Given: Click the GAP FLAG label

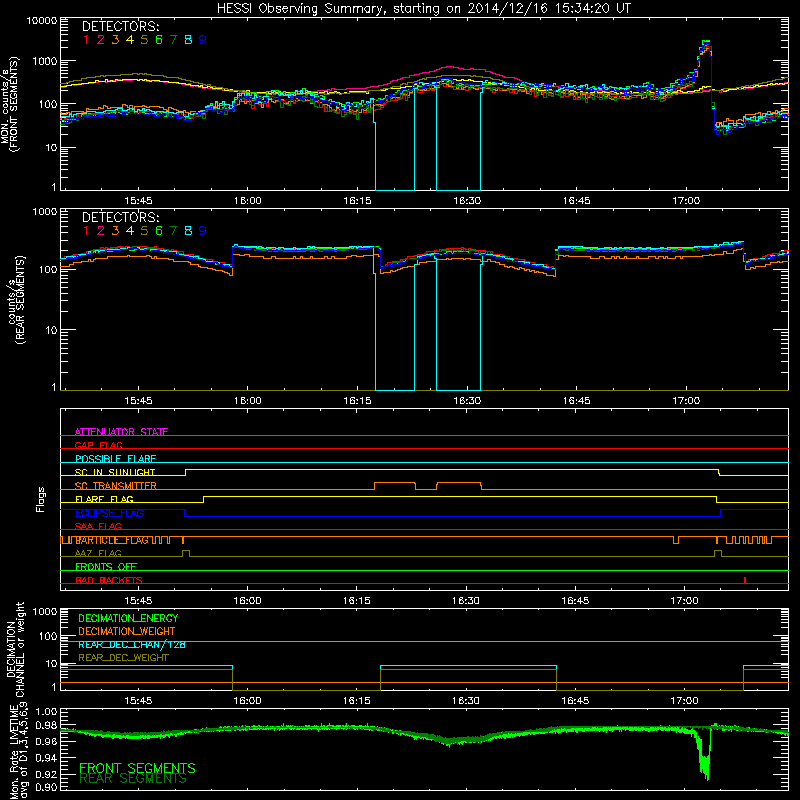Looking at the screenshot, I should click(98, 445).
